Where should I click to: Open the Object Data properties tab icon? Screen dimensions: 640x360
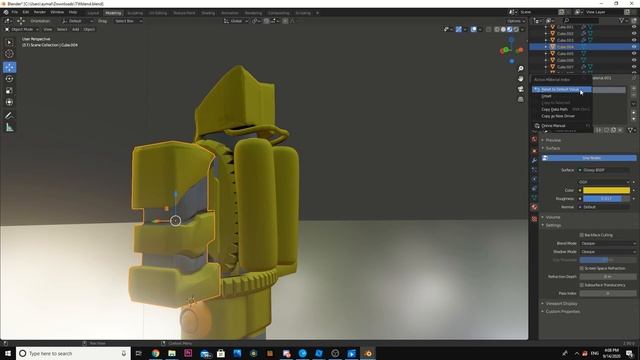[x=534, y=198]
